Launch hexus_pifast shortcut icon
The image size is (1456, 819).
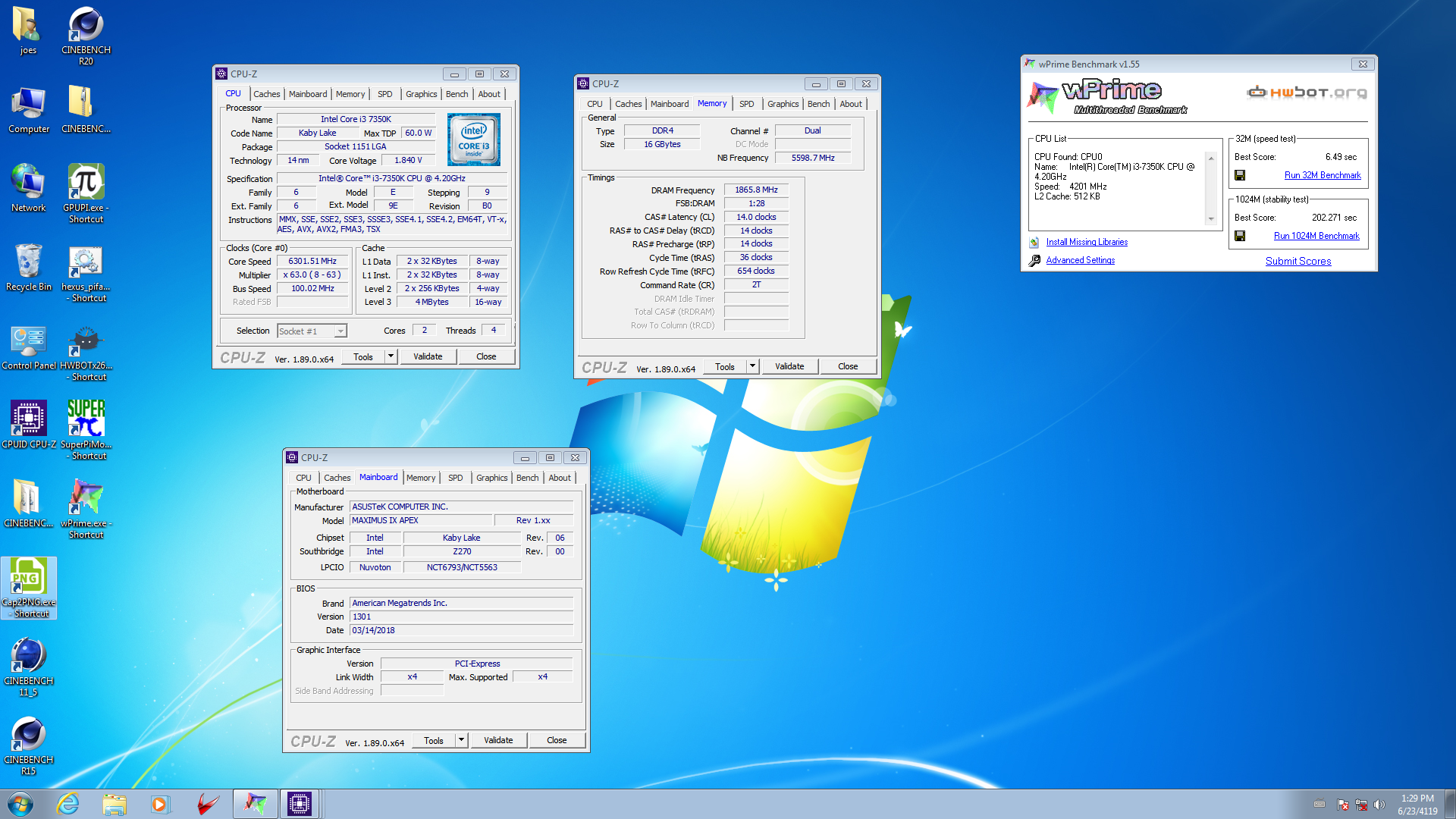[x=86, y=273]
